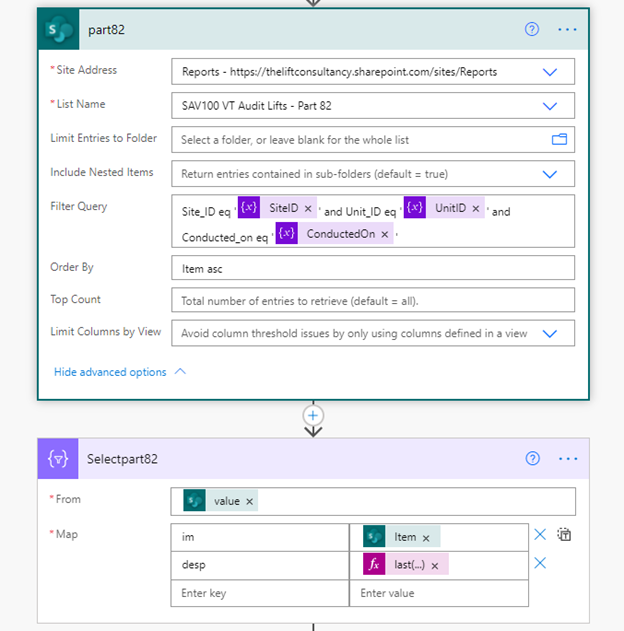This screenshot has width=624, height=631.
Task: Click the last(...) expression token
Action: 405,564
